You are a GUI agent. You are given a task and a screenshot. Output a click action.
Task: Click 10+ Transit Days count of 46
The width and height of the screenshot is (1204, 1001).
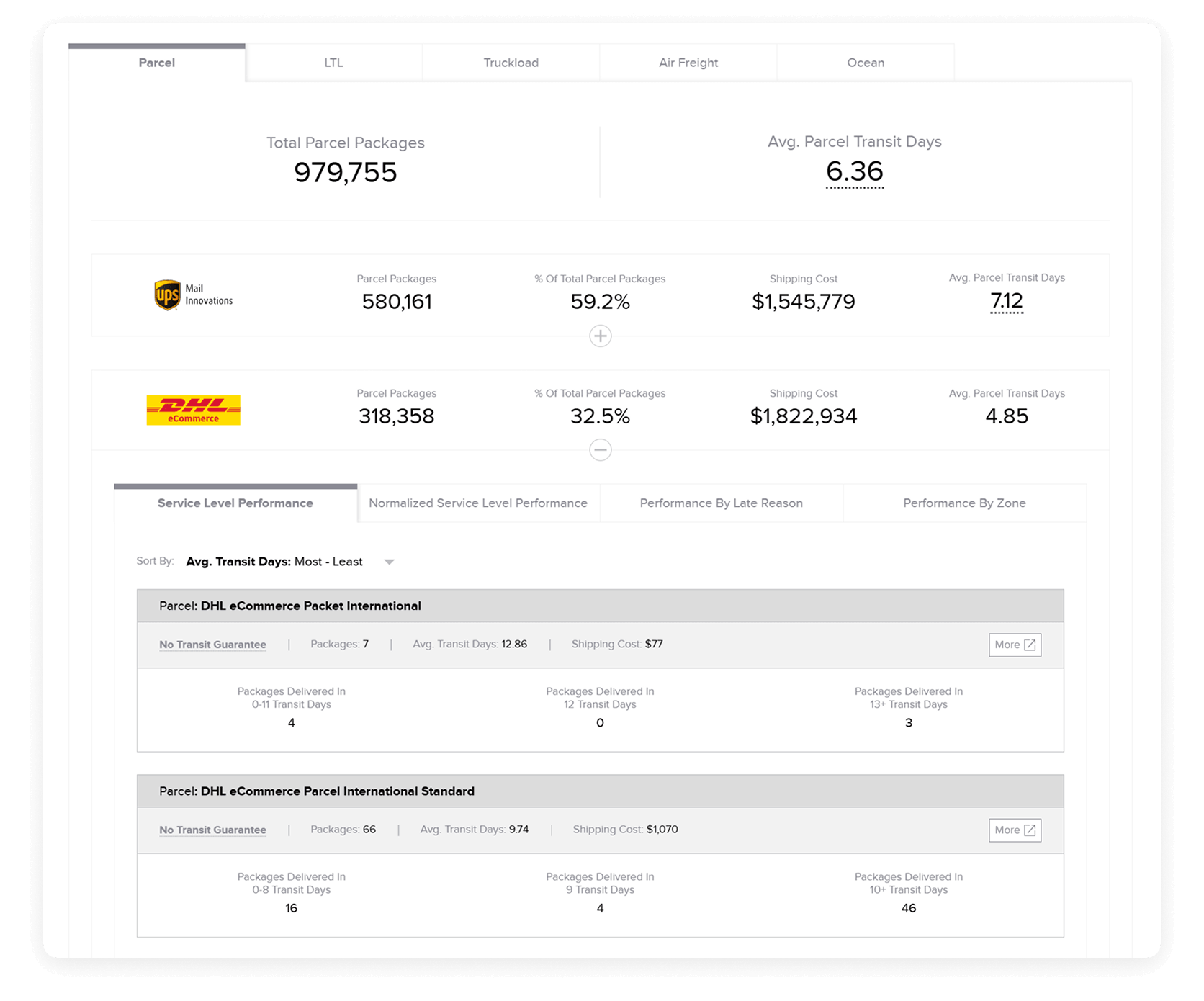click(909, 908)
